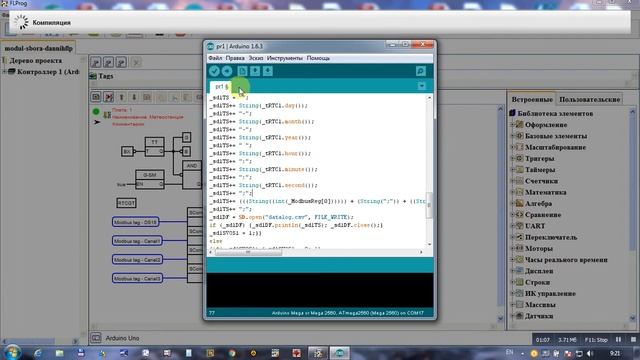The height and width of the screenshot is (360, 640).
Task: Click the move board down arrow icon
Action: (134, 97)
